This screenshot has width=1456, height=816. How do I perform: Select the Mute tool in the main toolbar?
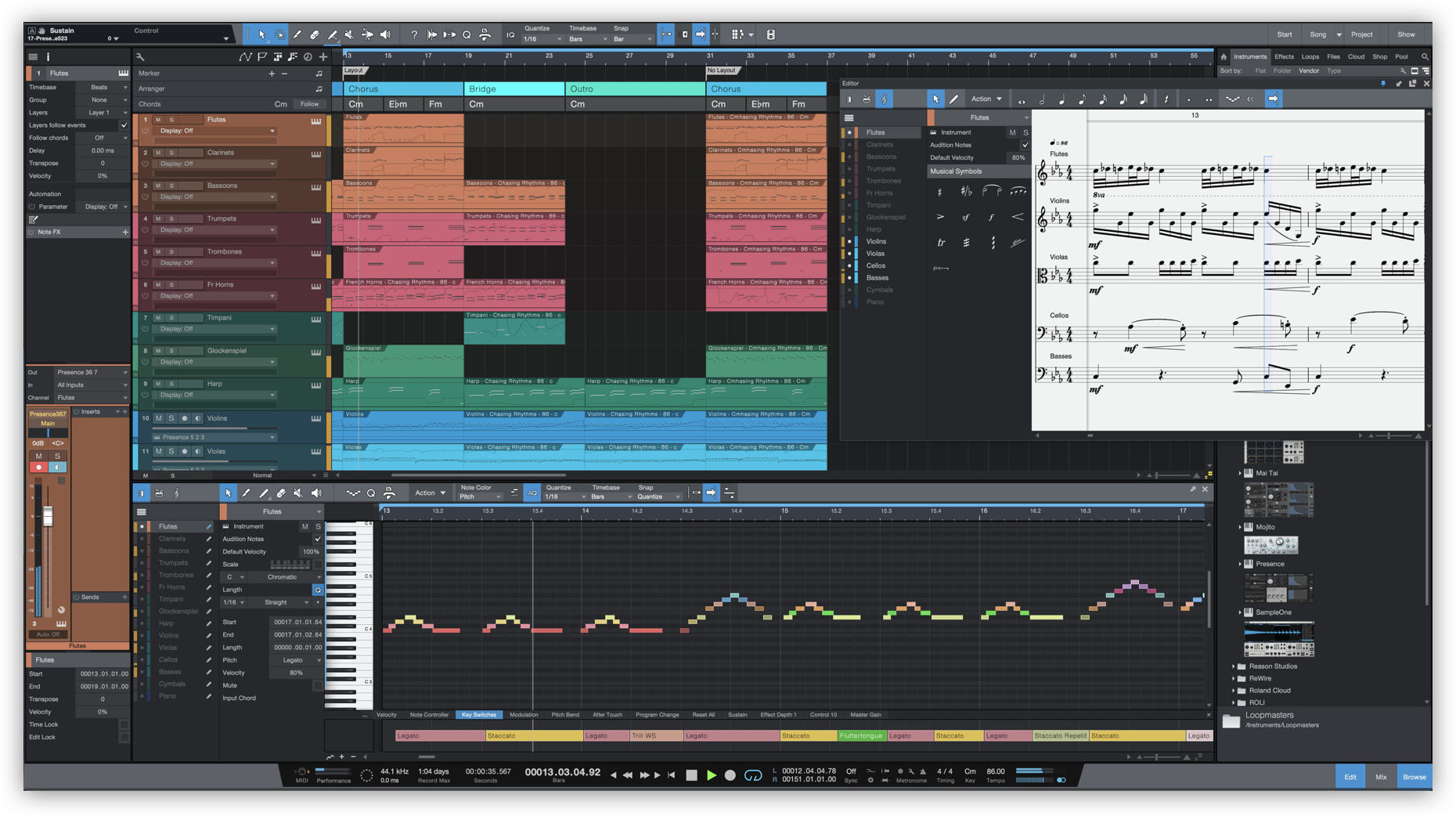tap(349, 34)
